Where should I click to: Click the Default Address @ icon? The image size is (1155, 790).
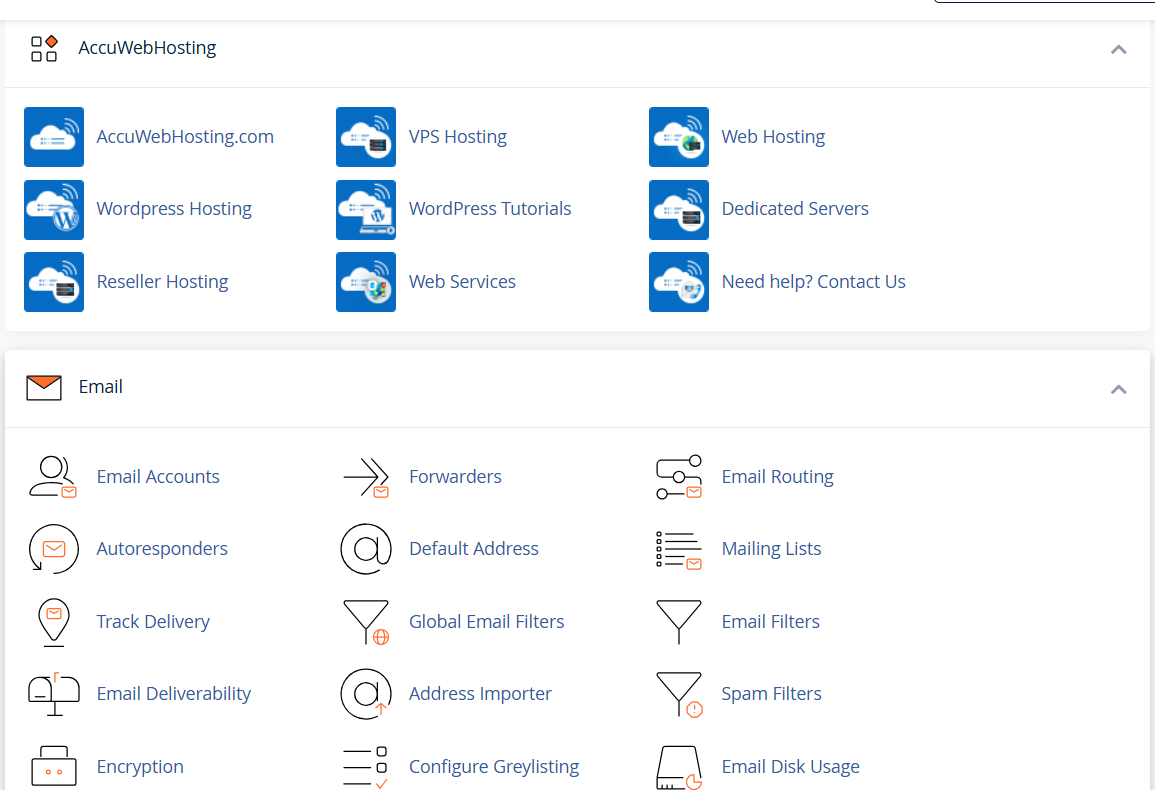coord(366,549)
